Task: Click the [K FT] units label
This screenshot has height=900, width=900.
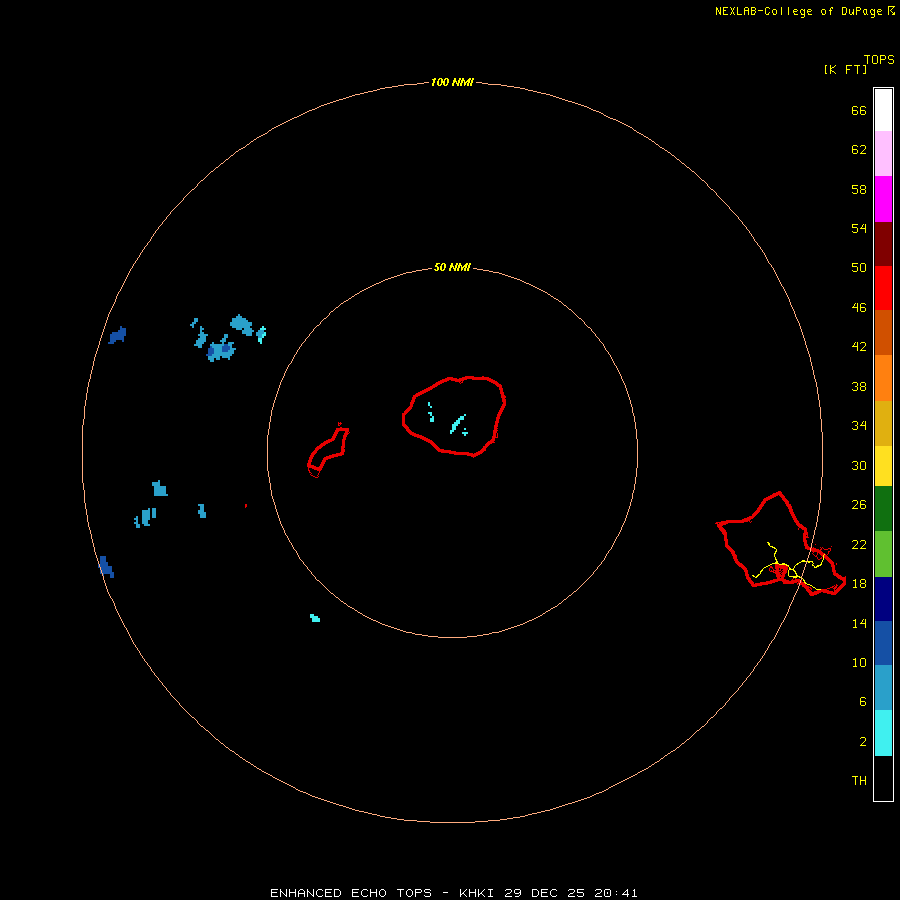Action: tap(845, 69)
